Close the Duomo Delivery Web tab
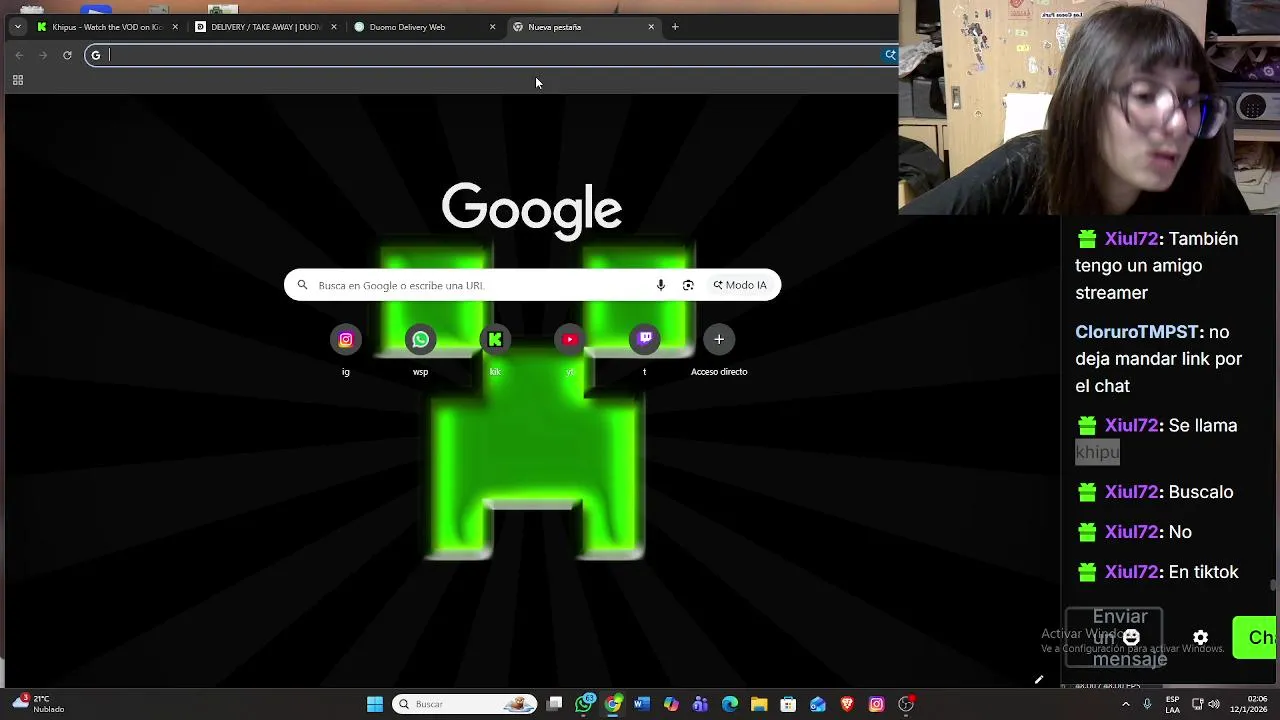 [x=492, y=27]
